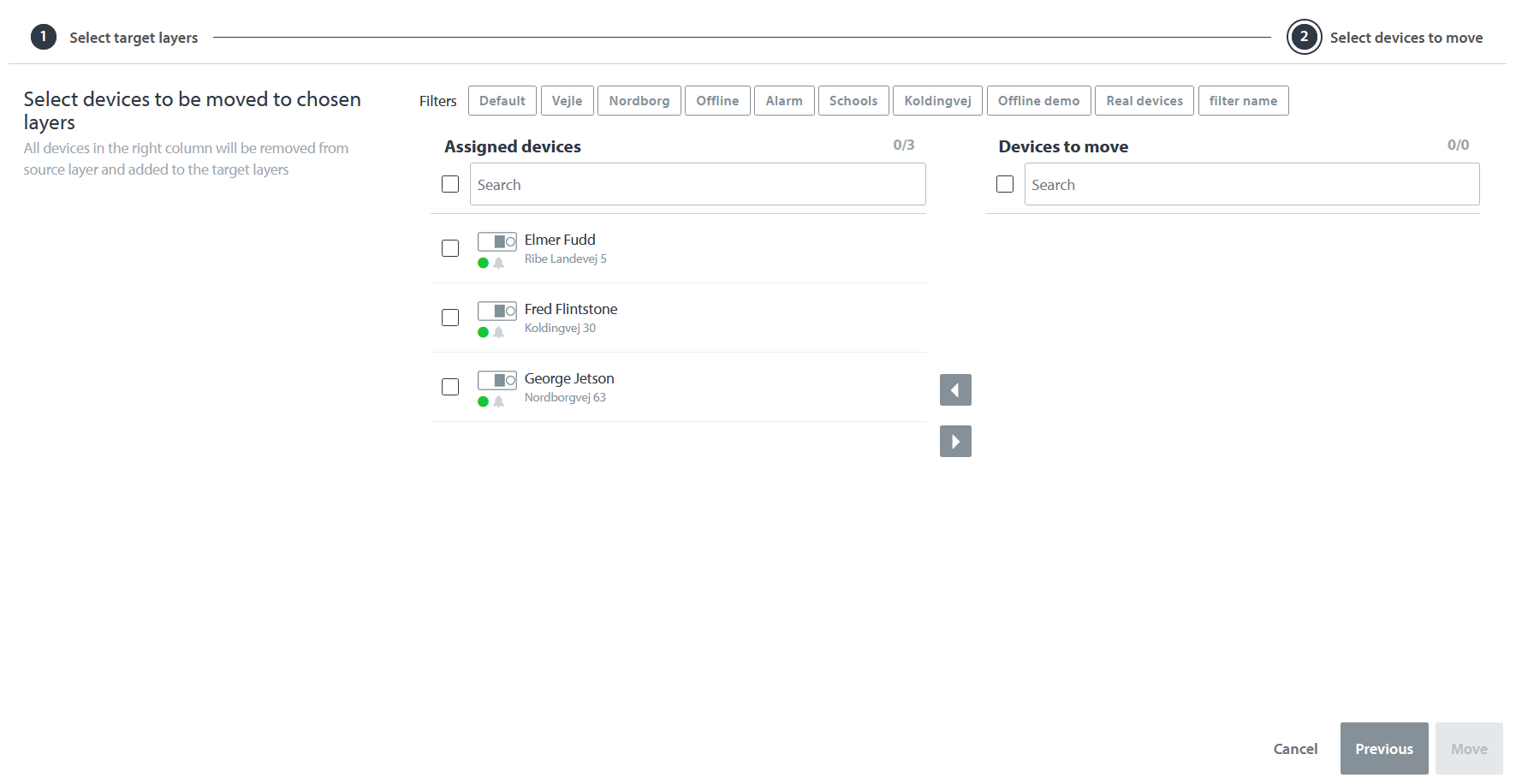Apply the Offline demo filter
The width and height of the screenshot is (1516, 784).
pyautogui.click(x=1038, y=101)
